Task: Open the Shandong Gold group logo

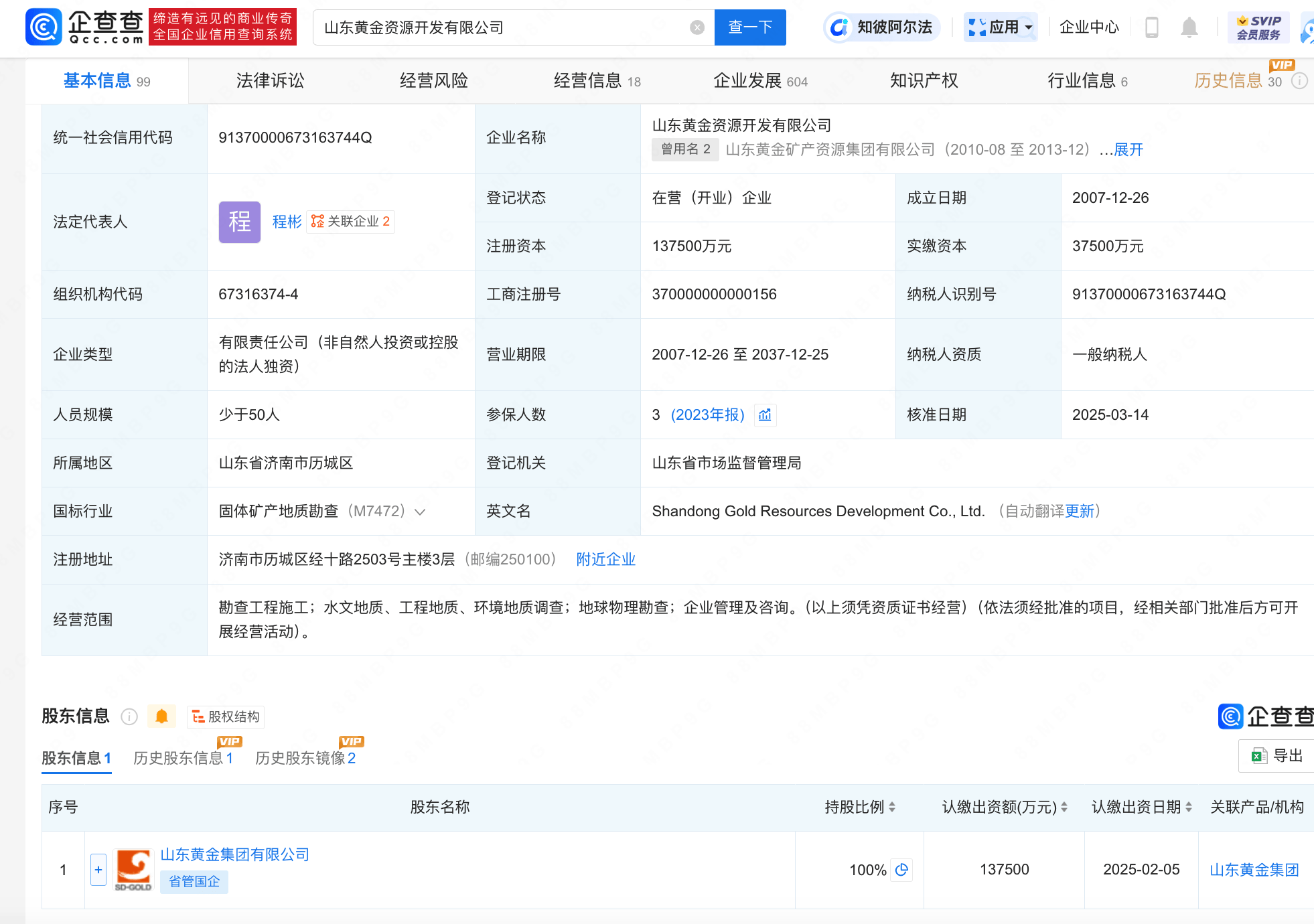Action: [x=133, y=870]
